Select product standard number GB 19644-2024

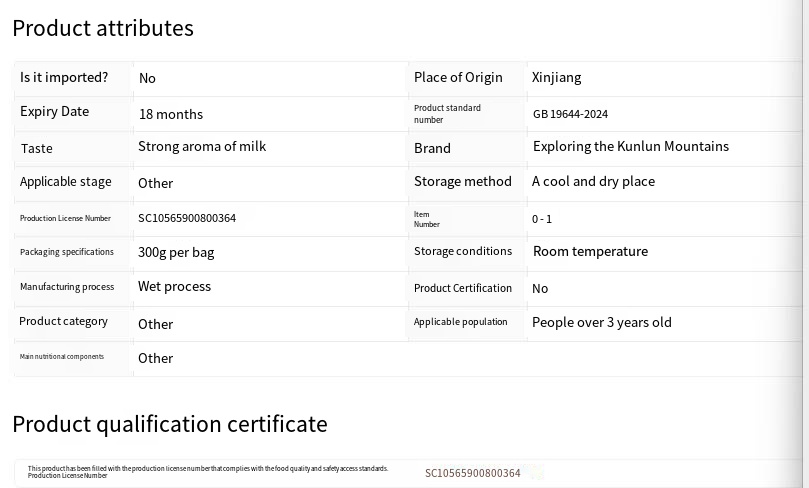(570, 114)
